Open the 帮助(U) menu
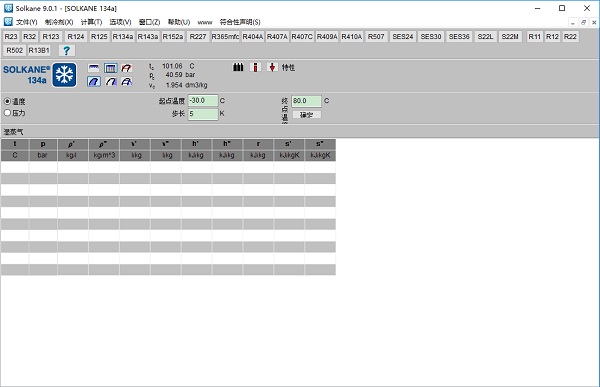Screen dimensions: 600x387 click(x=179, y=22)
